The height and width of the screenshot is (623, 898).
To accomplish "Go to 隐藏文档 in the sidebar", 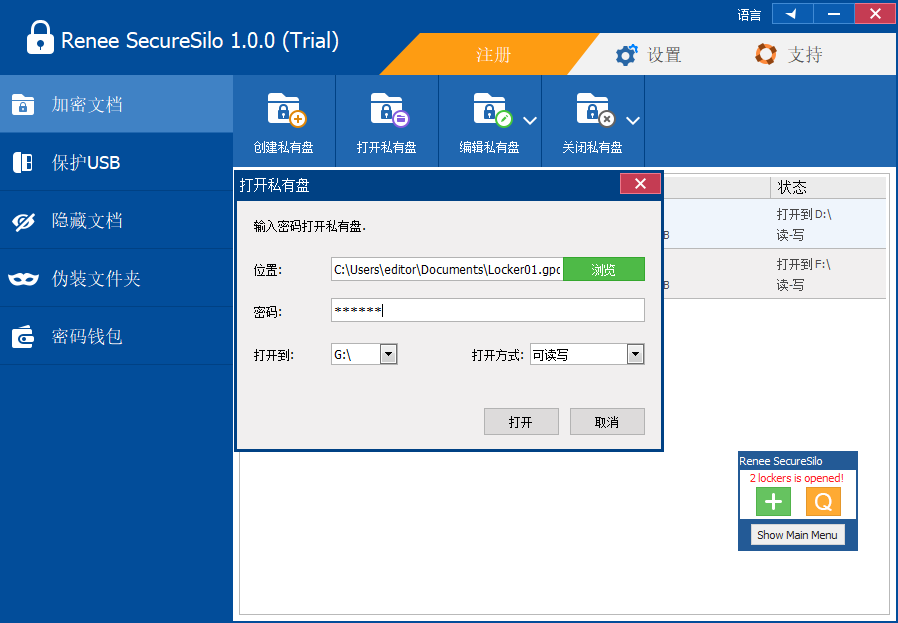I will 116,220.
